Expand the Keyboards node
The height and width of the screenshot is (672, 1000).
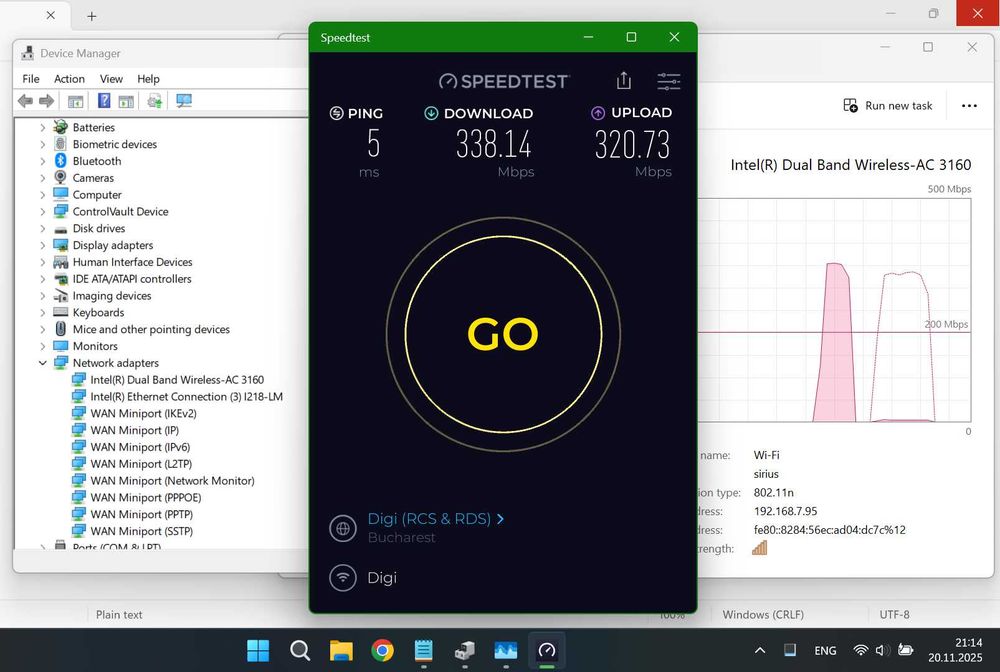43,312
